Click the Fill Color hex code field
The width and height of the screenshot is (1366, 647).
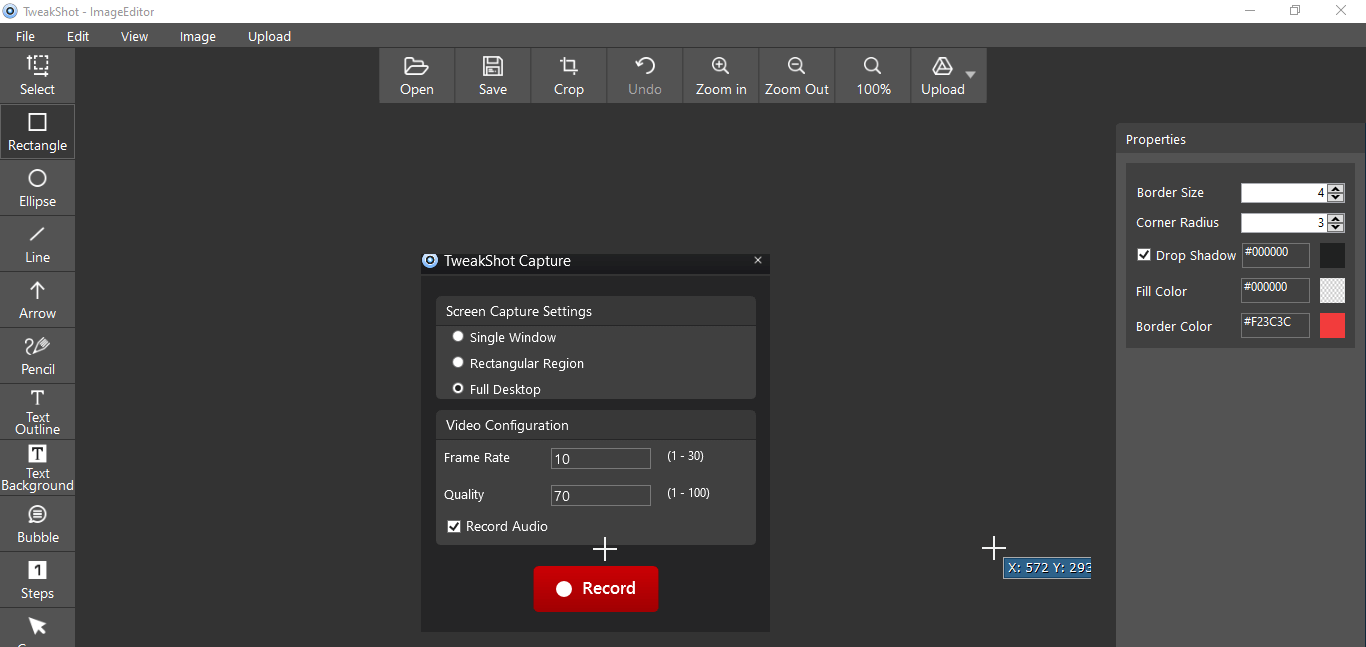[1275, 290]
